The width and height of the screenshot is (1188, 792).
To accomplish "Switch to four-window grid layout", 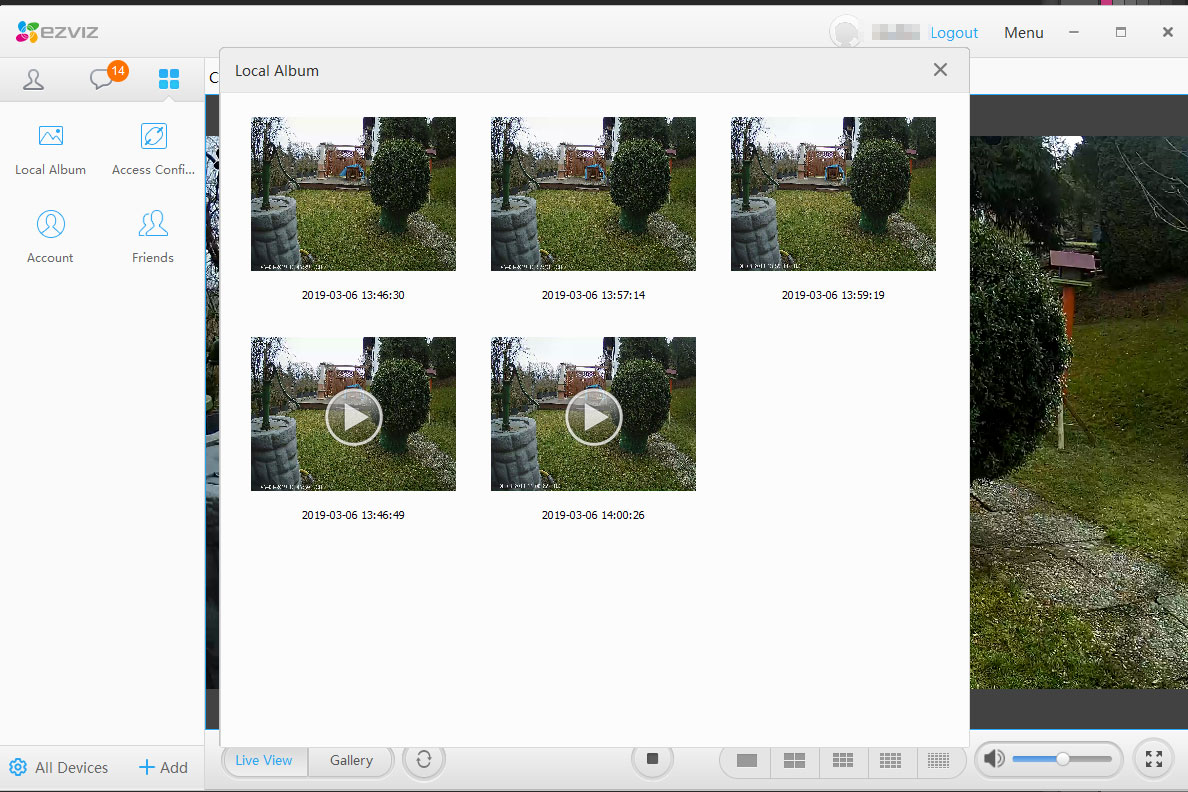I will (x=794, y=761).
